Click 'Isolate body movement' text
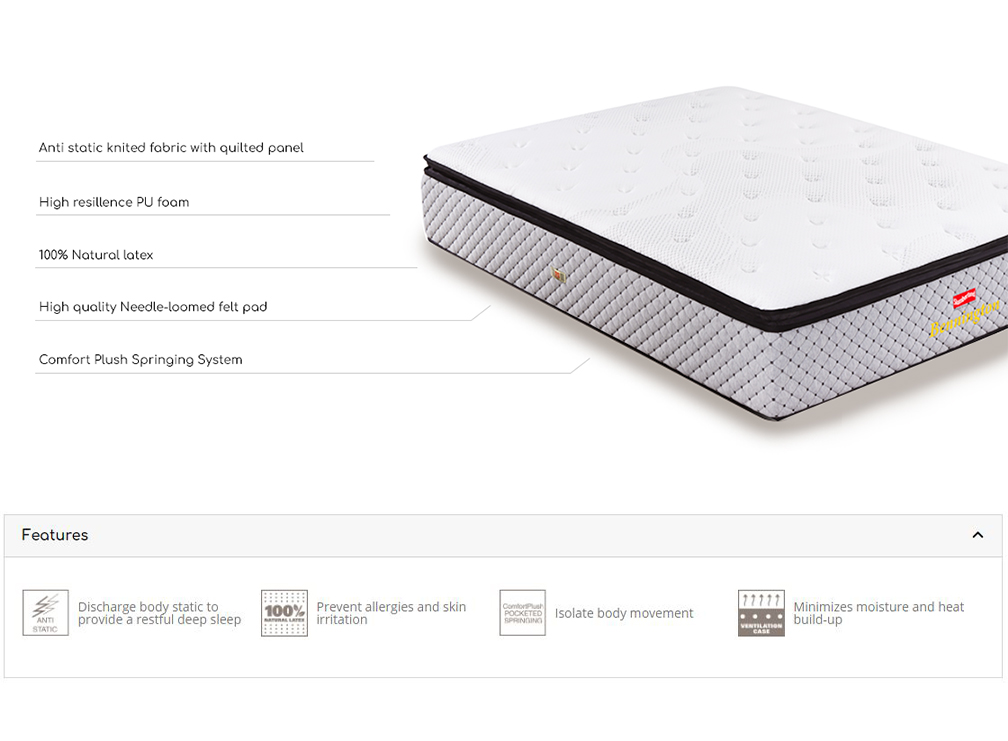This screenshot has width=1008, height=741. tap(624, 613)
